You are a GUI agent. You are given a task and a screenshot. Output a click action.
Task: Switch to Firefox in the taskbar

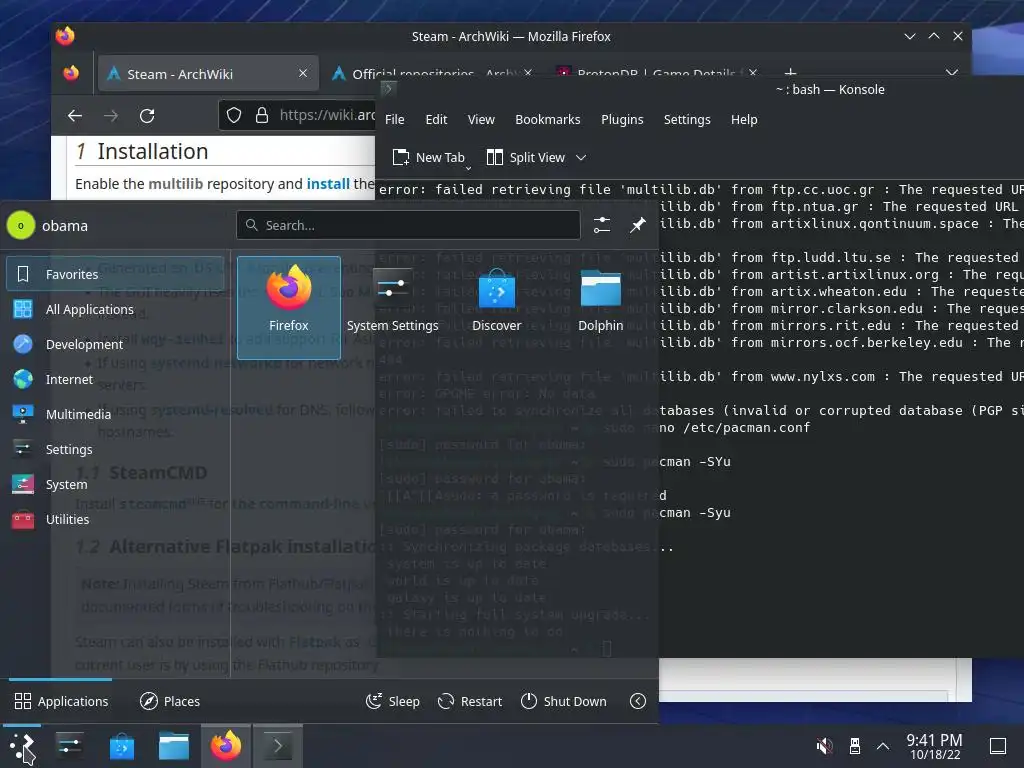click(x=226, y=746)
